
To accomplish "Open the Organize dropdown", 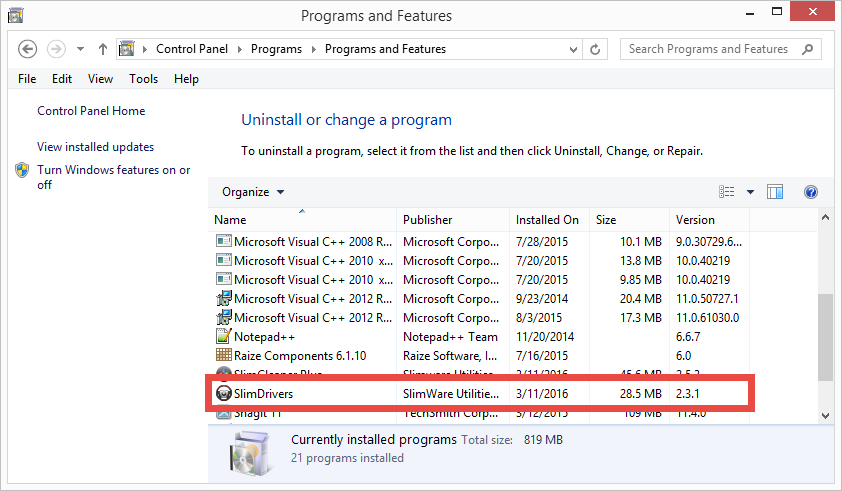I will 253,192.
